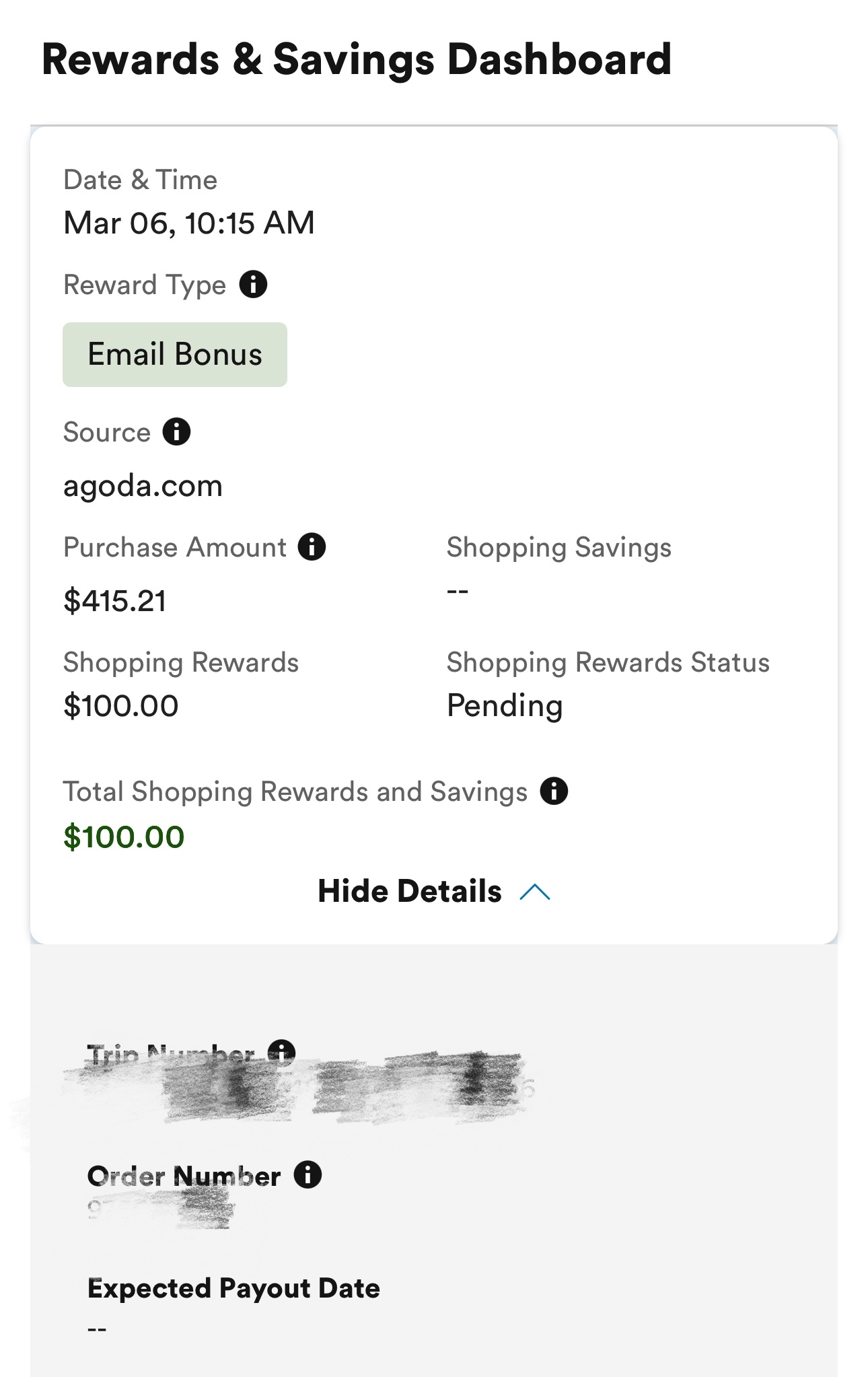Click the Hide Details text
This screenshot has height=1377, width=868.
click(409, 891)
